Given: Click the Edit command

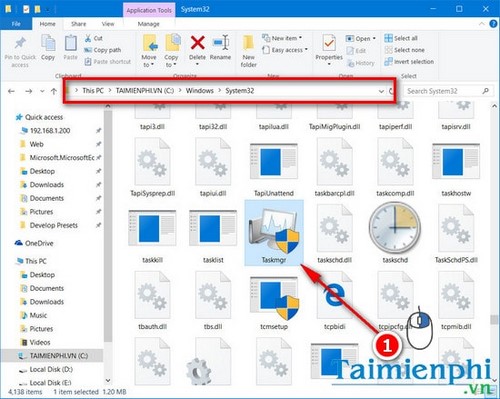Looking at the screenshot, I should (x=356, y=51).
